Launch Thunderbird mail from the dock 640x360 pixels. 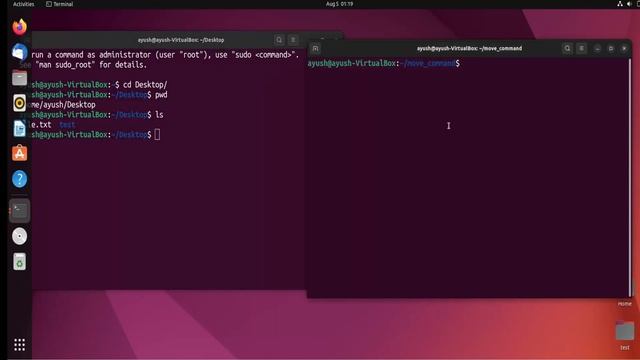click(19, 52)
